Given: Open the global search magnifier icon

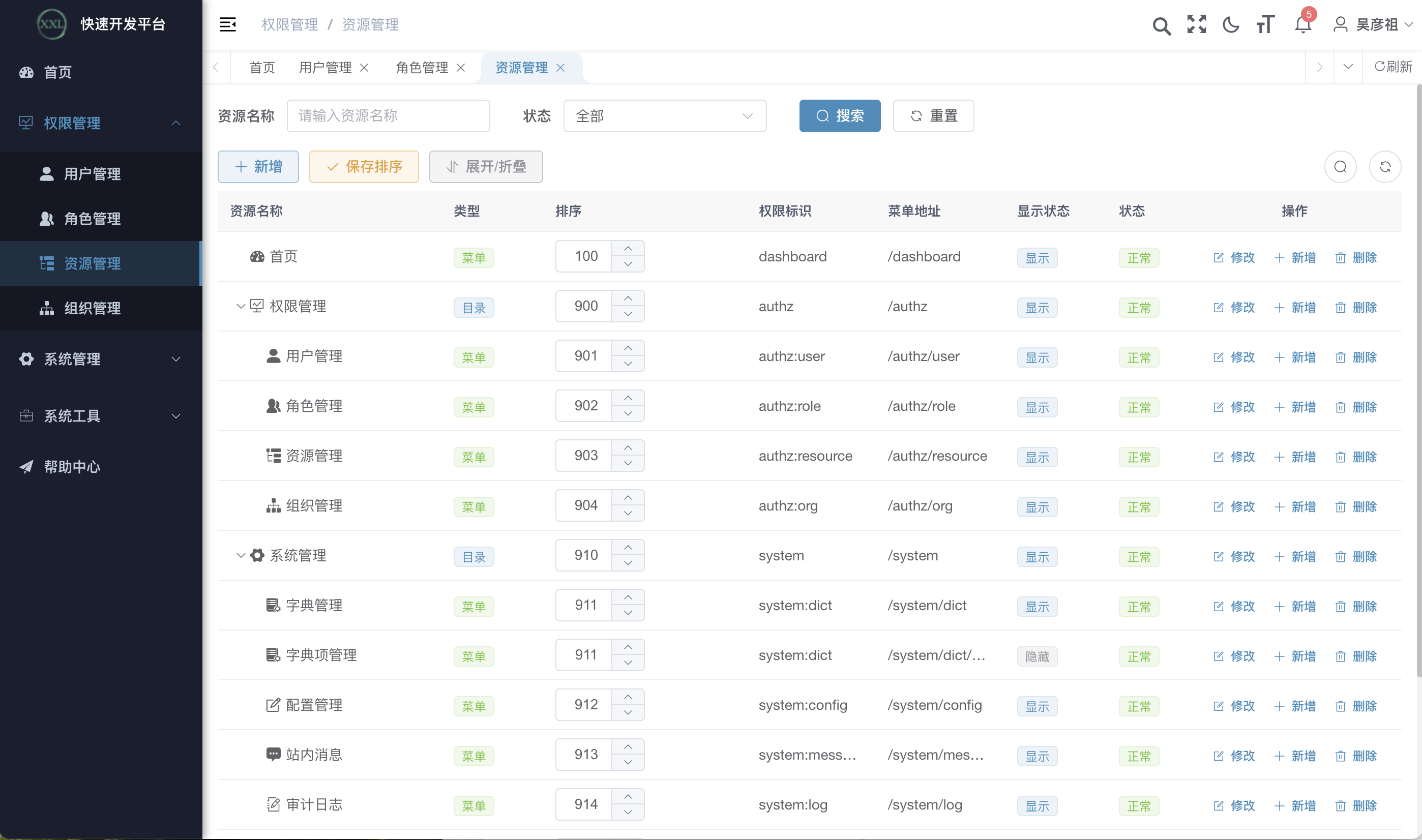Looking at the screenshot, I should (1162, 25).
